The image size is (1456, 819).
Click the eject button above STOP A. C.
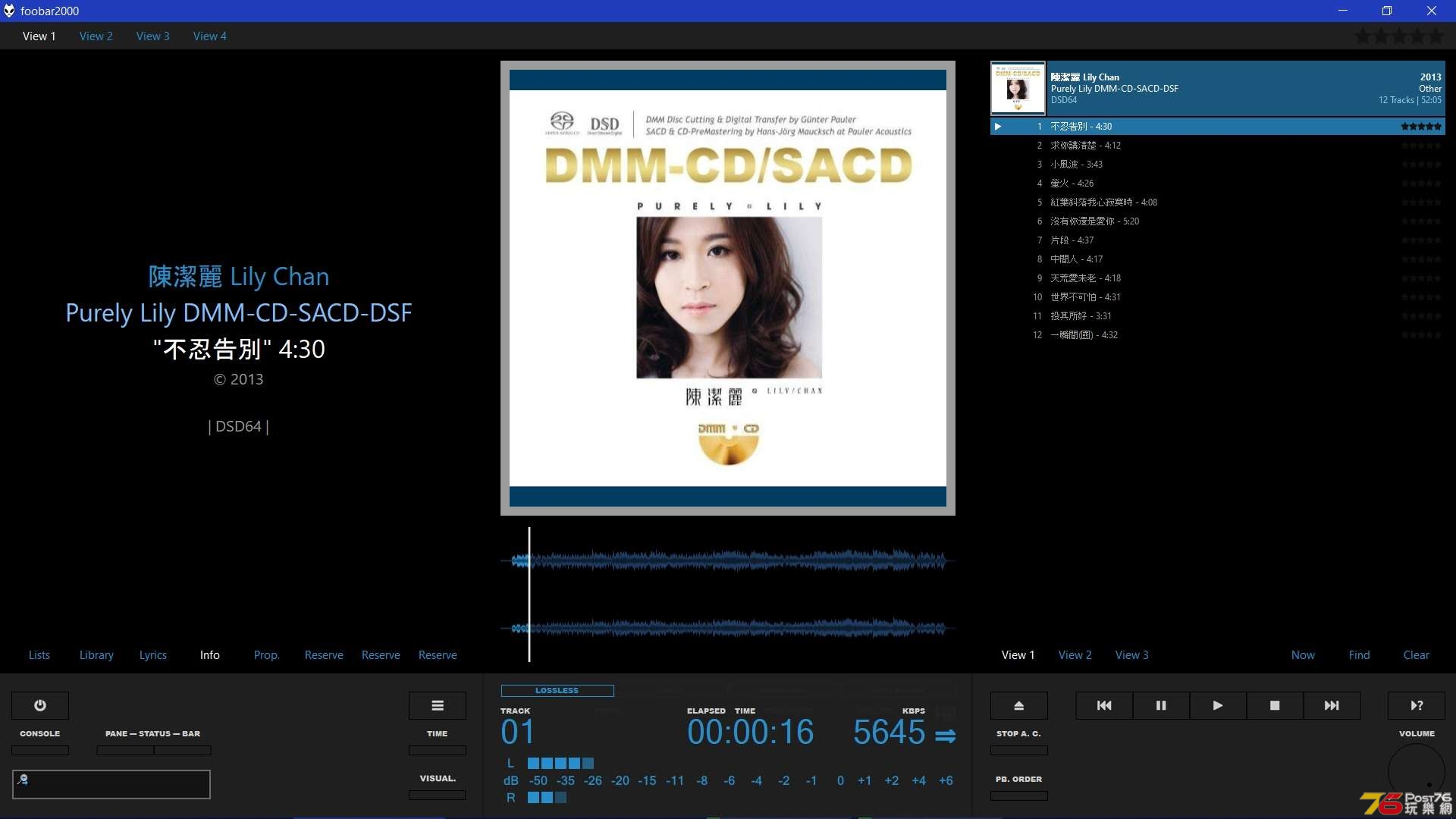point(1019,705)
